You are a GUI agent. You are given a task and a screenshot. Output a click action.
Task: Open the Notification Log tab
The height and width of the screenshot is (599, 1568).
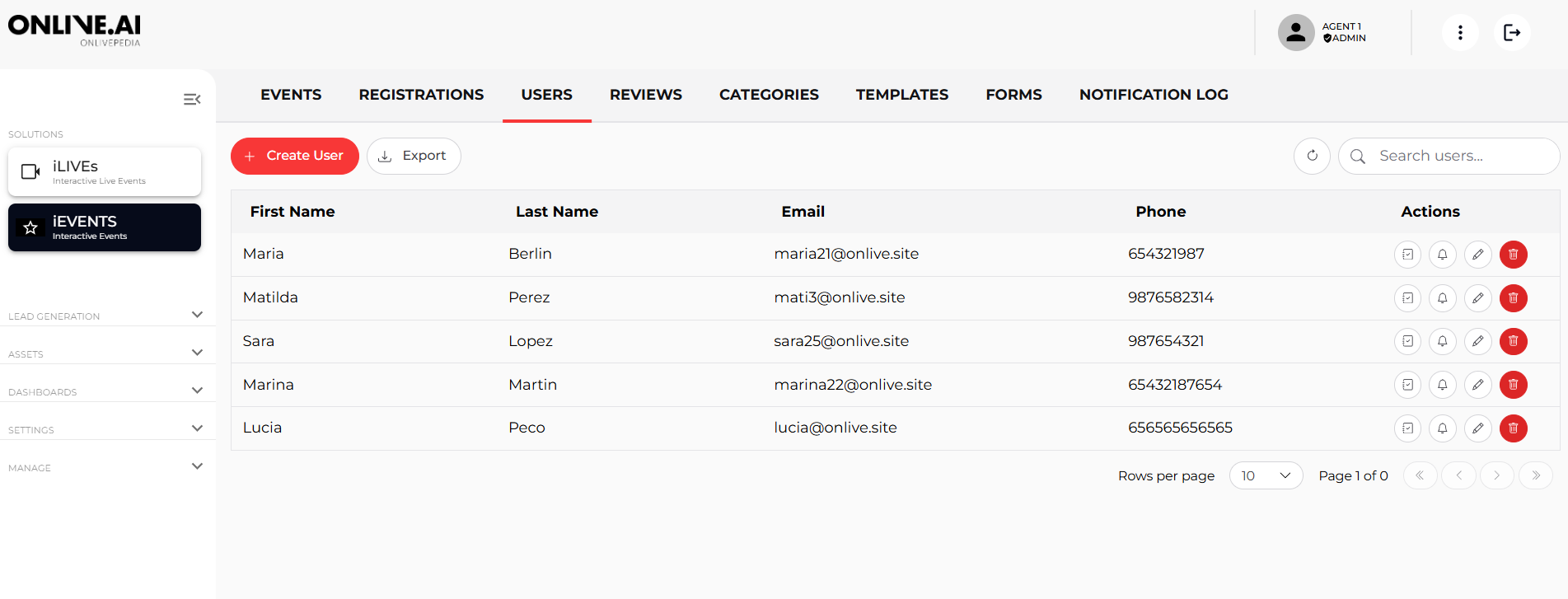point(1153,95)
